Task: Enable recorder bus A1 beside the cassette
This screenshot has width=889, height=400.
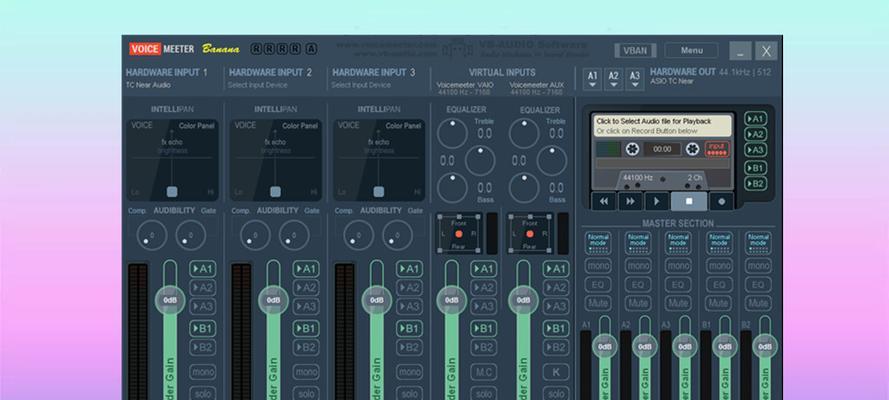Action: tap(755, 119)
